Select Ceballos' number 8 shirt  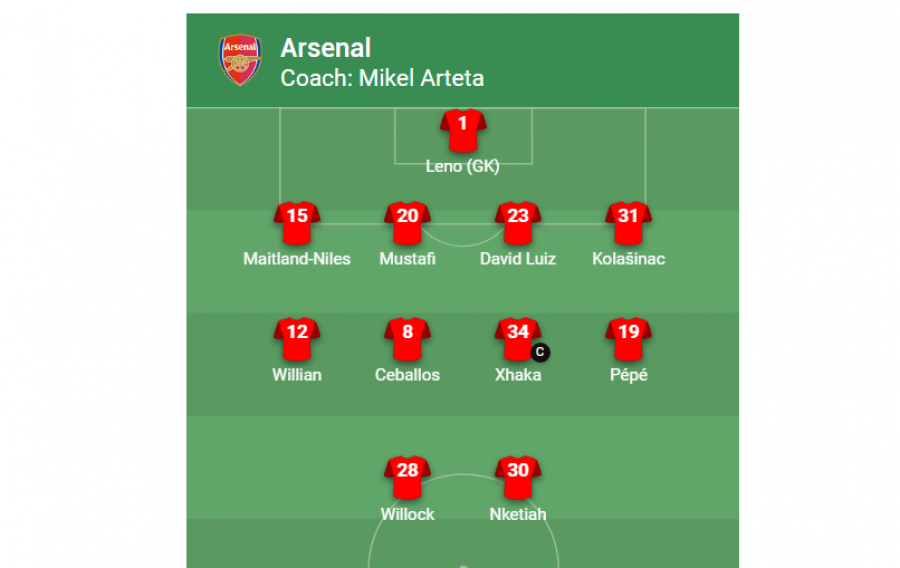pos(408,339)
